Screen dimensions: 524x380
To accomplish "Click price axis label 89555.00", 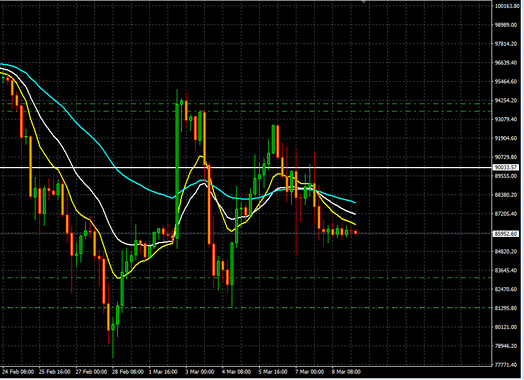I will pyautogui.click(x=506, y=176).
